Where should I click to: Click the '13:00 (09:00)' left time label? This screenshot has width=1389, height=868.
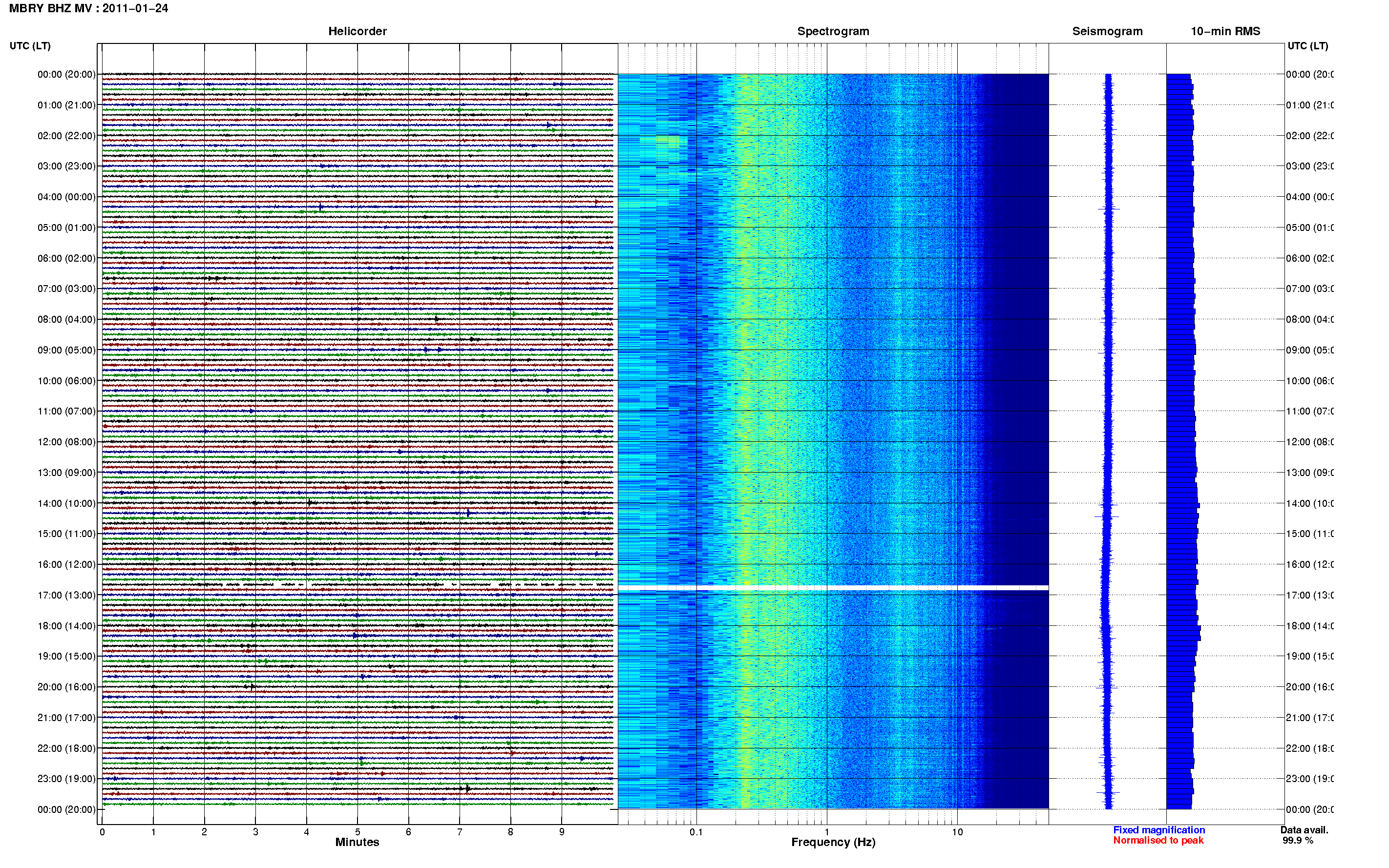point(66,473)
